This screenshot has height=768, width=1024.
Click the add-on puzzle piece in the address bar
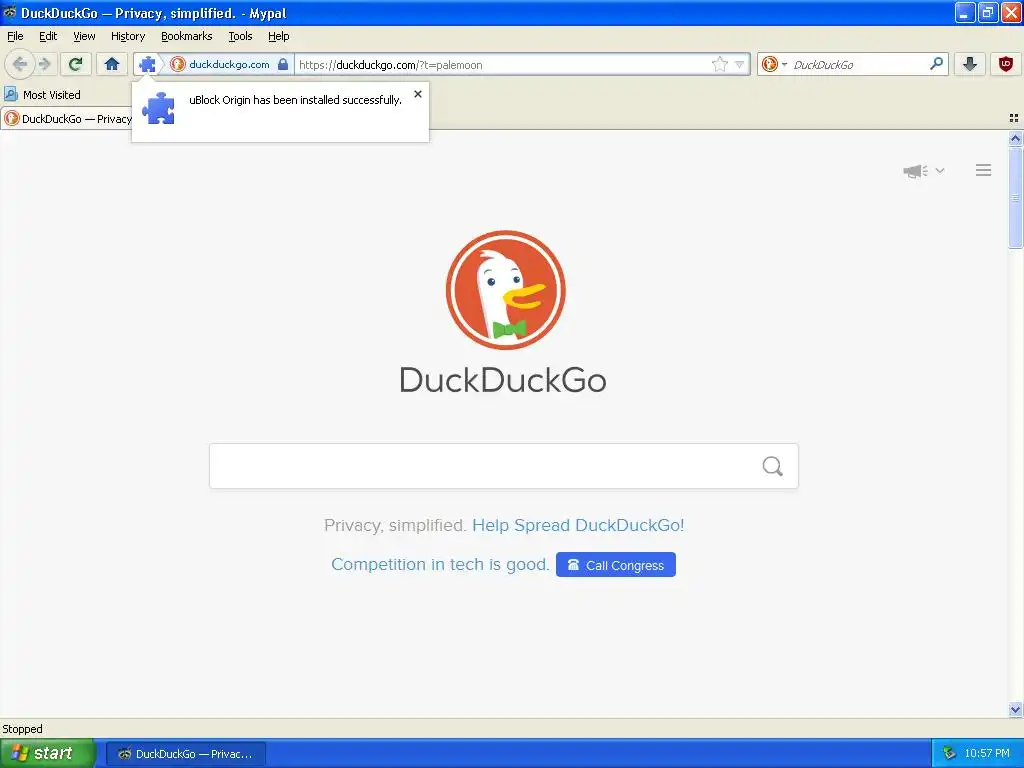click(x=148, y=64)
